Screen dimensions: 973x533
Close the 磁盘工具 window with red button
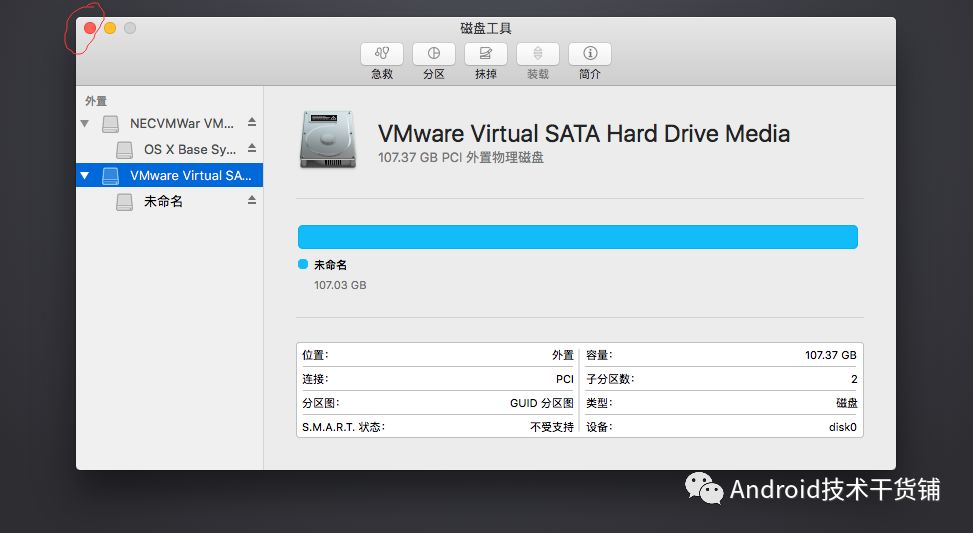pos(90,28)
